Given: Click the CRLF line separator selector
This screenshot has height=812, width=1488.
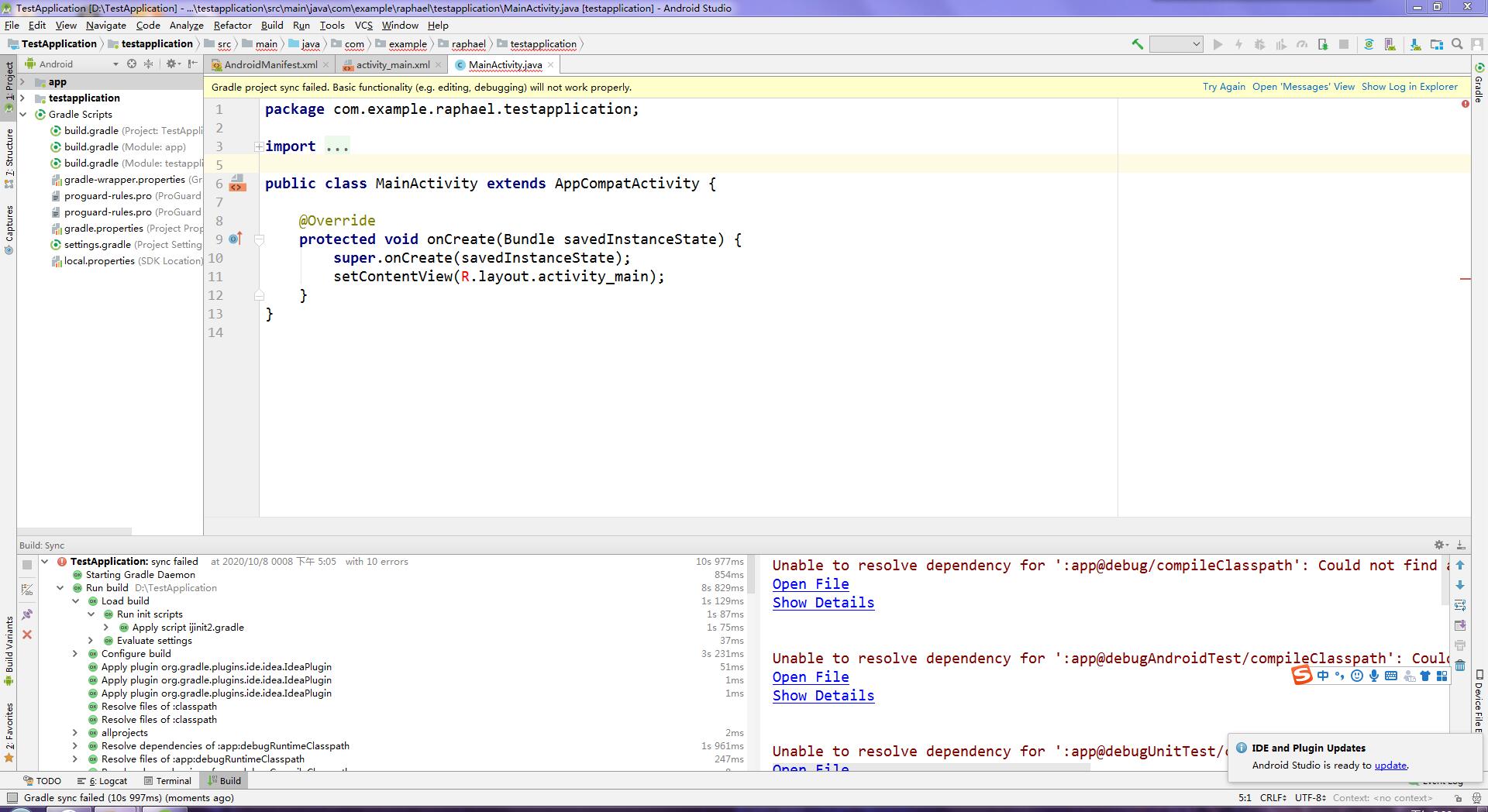Looking at the screenshot, I should click(1273, 798).
